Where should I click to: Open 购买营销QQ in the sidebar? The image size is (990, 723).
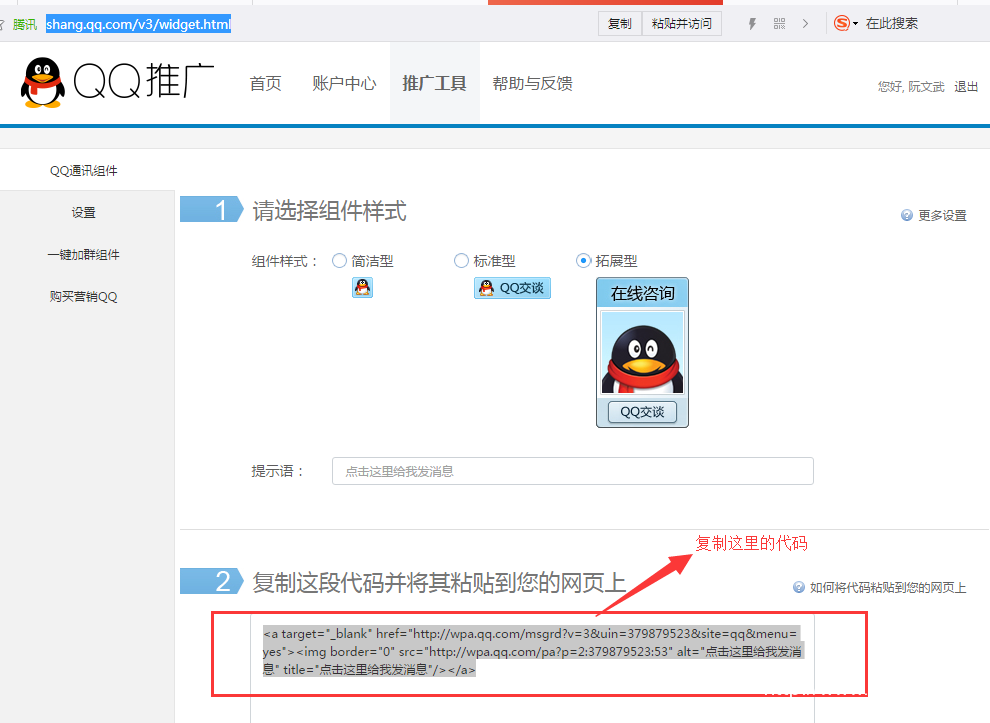point(83,296)
